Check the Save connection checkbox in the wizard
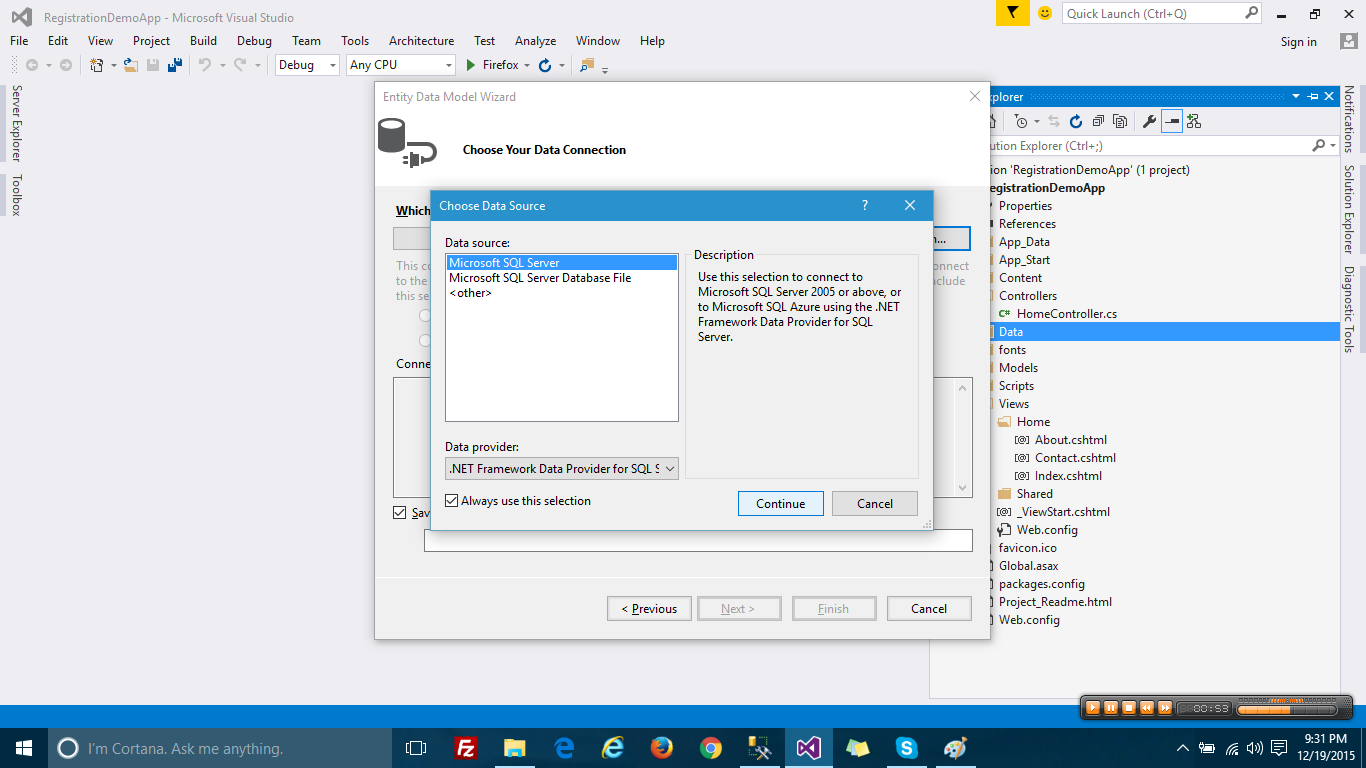 (x=400, y=512)
